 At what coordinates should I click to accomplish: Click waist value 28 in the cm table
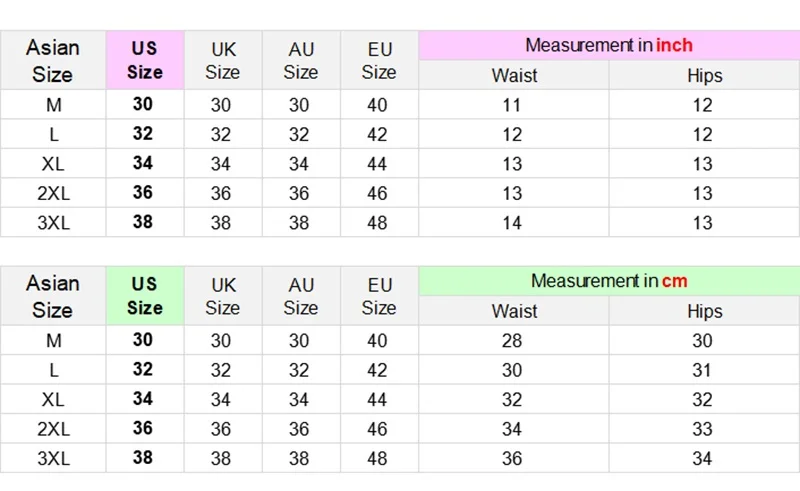(512, 341)
